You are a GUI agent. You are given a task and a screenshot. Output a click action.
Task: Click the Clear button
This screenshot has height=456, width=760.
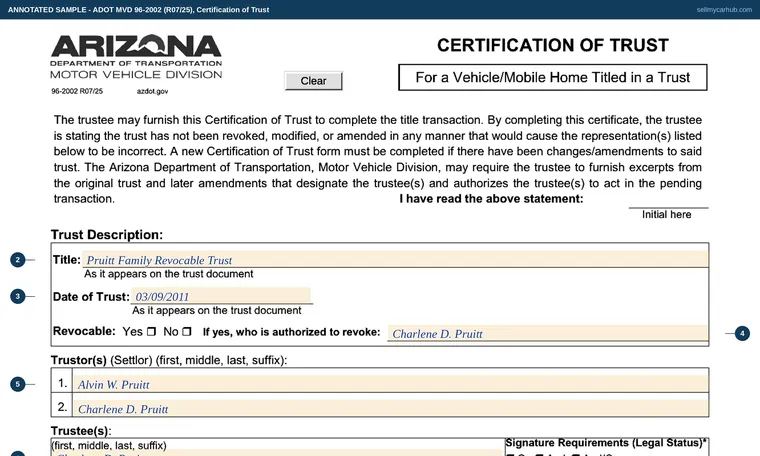pyautogui.click(x=314, y=81)
